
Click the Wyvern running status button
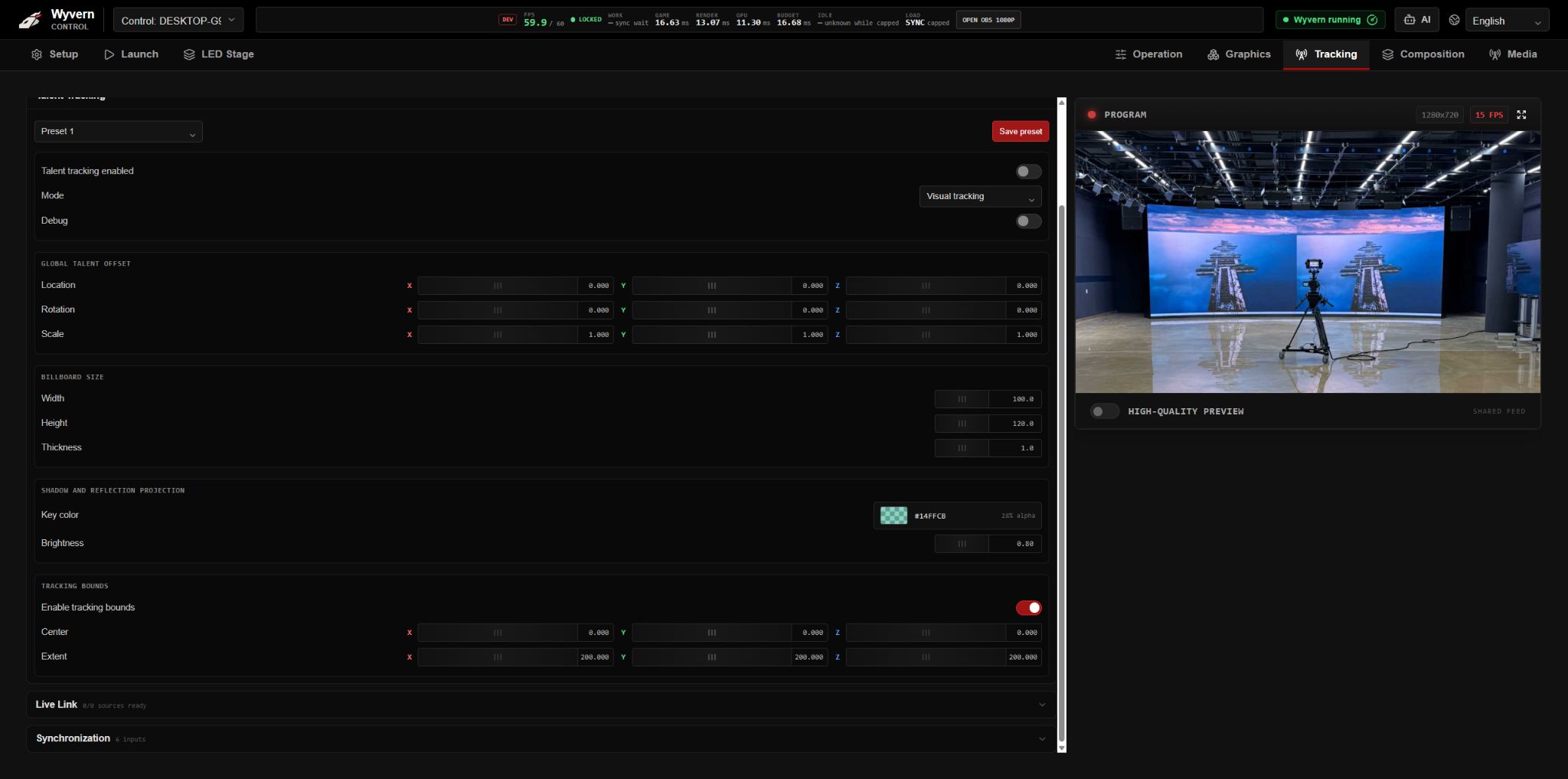(x=1330, y=20)
